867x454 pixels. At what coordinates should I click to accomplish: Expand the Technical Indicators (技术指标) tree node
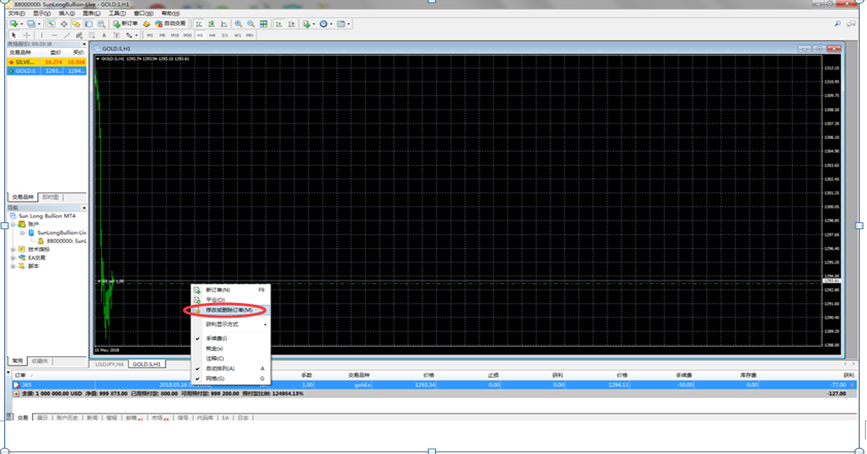click(x=13, y=249)
